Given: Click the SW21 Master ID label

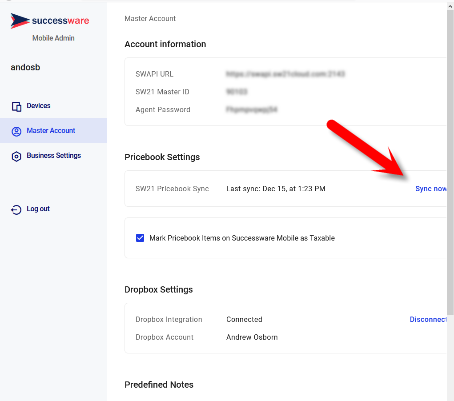Looking at the screenshot, I should pyautogui.click(x=162, y=92).
